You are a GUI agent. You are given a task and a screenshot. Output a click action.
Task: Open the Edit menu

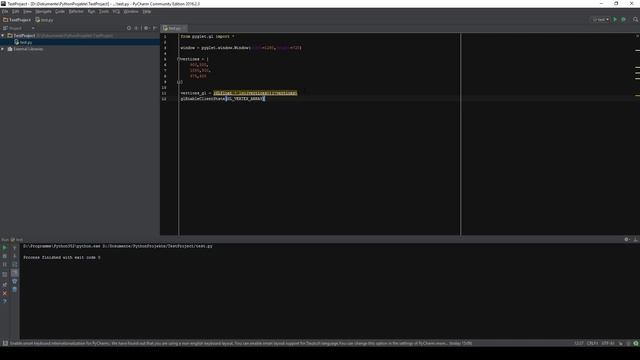(16, 11)
